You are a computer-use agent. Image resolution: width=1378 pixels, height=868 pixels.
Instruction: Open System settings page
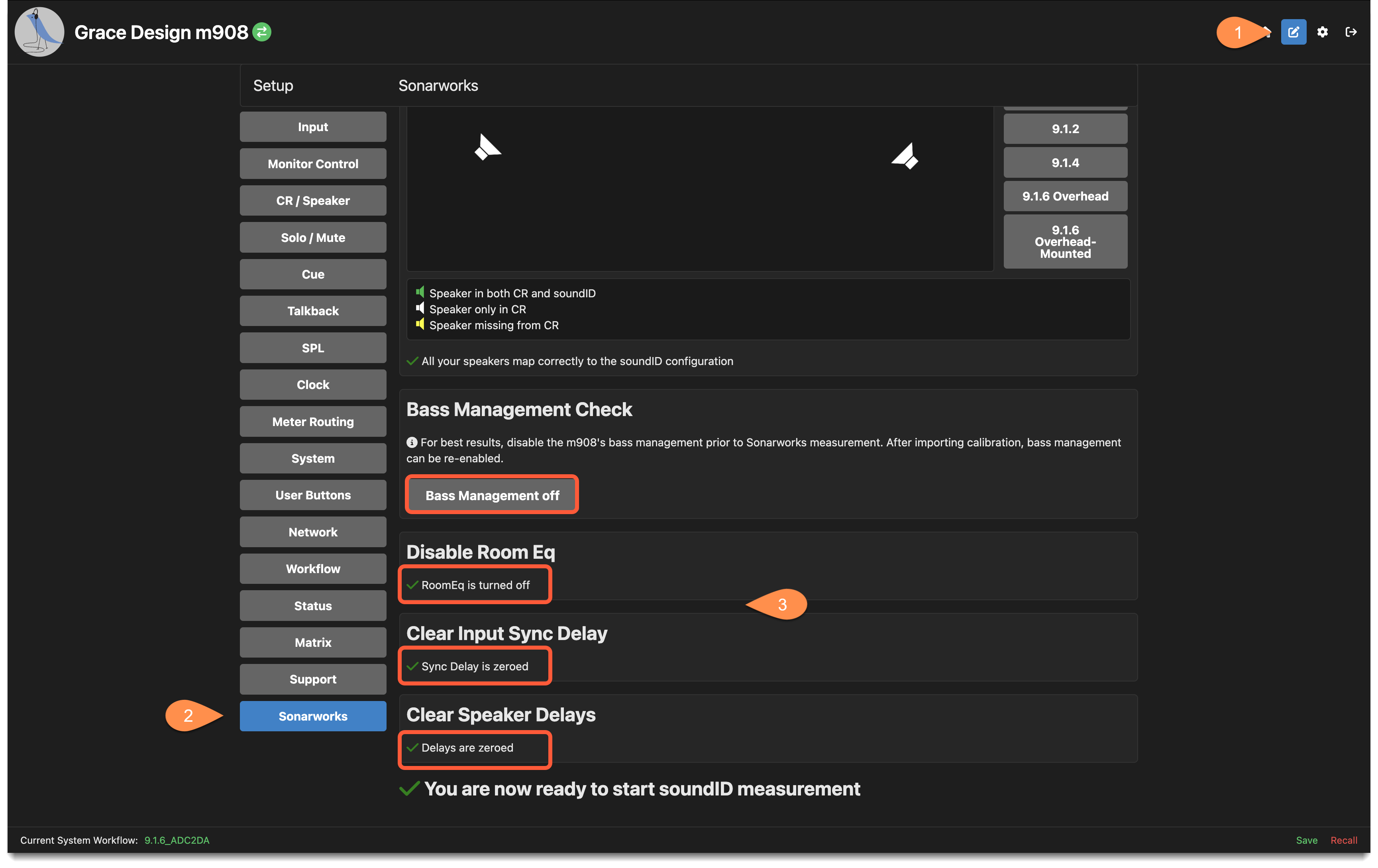pyautogui.click(x=313, y=458)
